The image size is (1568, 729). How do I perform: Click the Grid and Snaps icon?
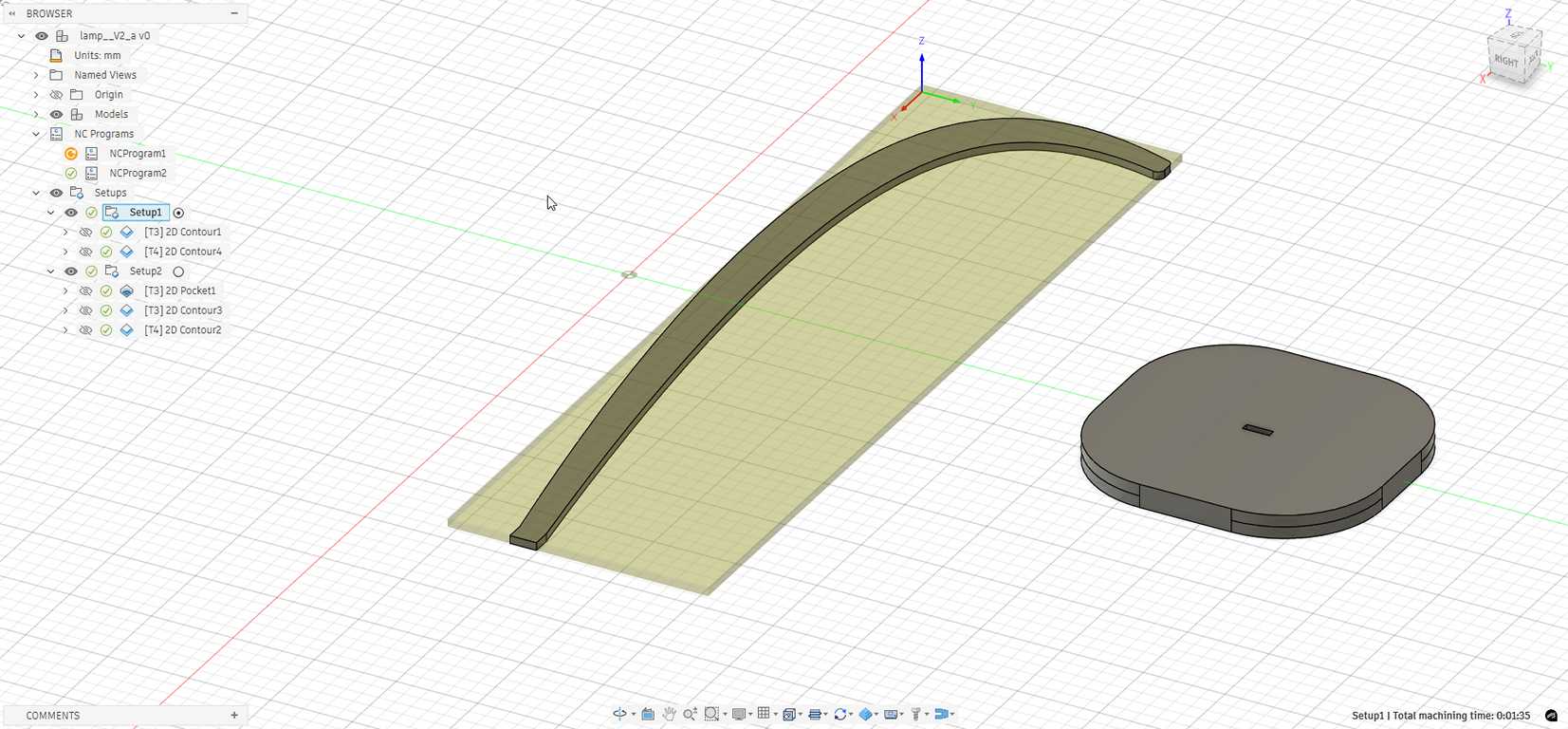pyautogui.click(x=763, y=715)
